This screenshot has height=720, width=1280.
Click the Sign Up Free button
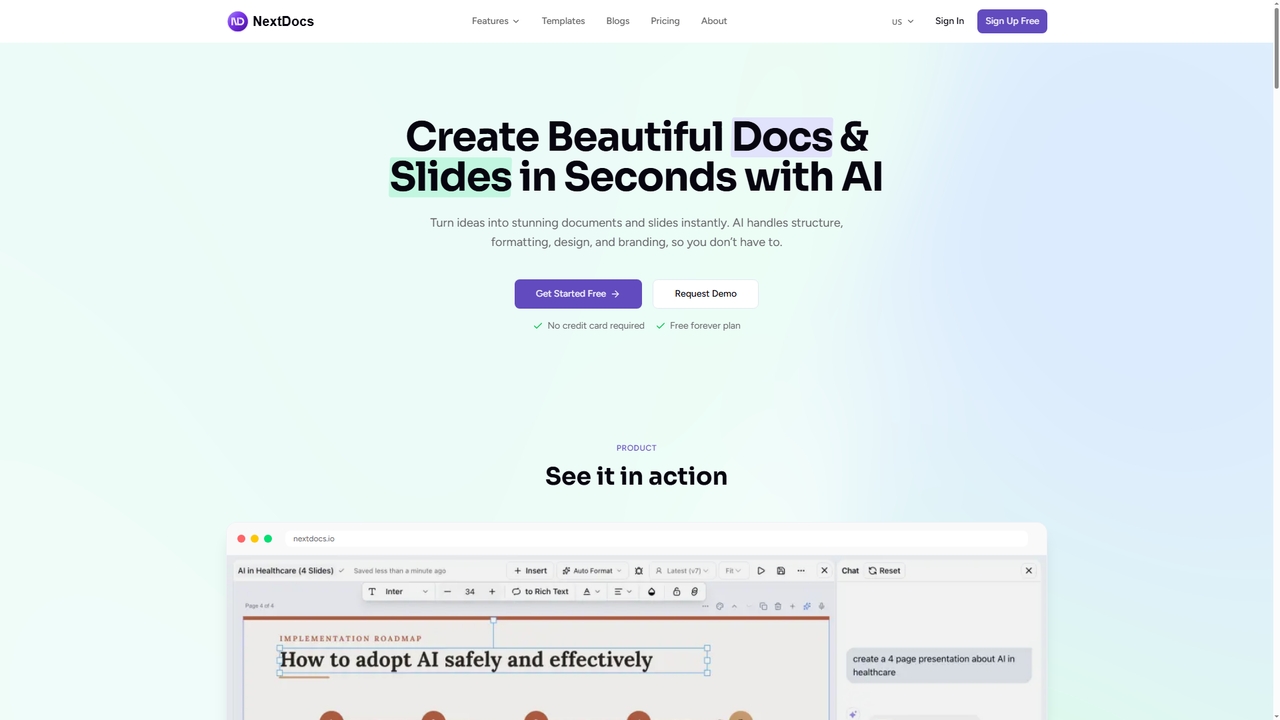coord(1012,21)
